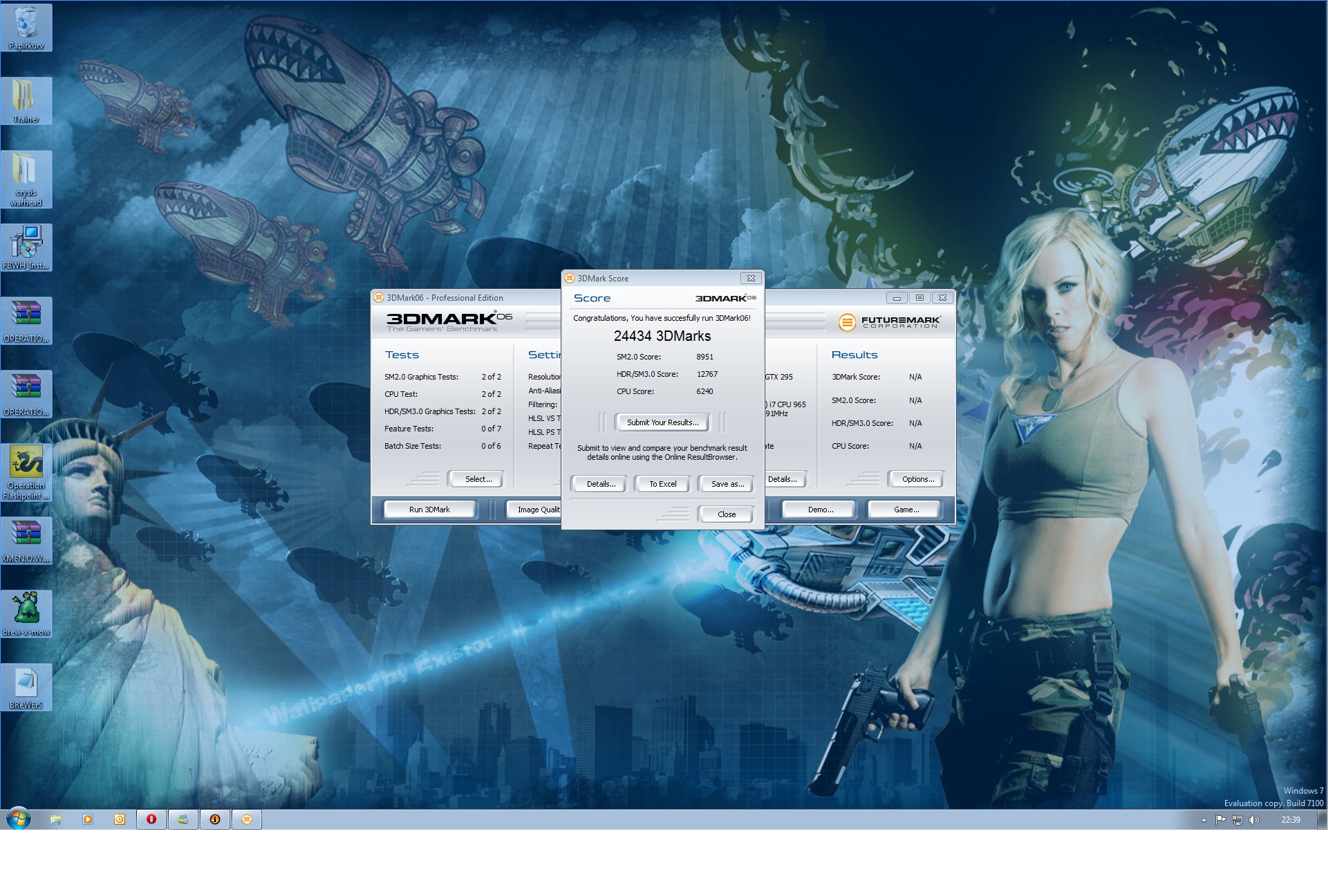Click the Results section heading
The height and width of the screenshot is (896, 1344).
coord(855,355)
